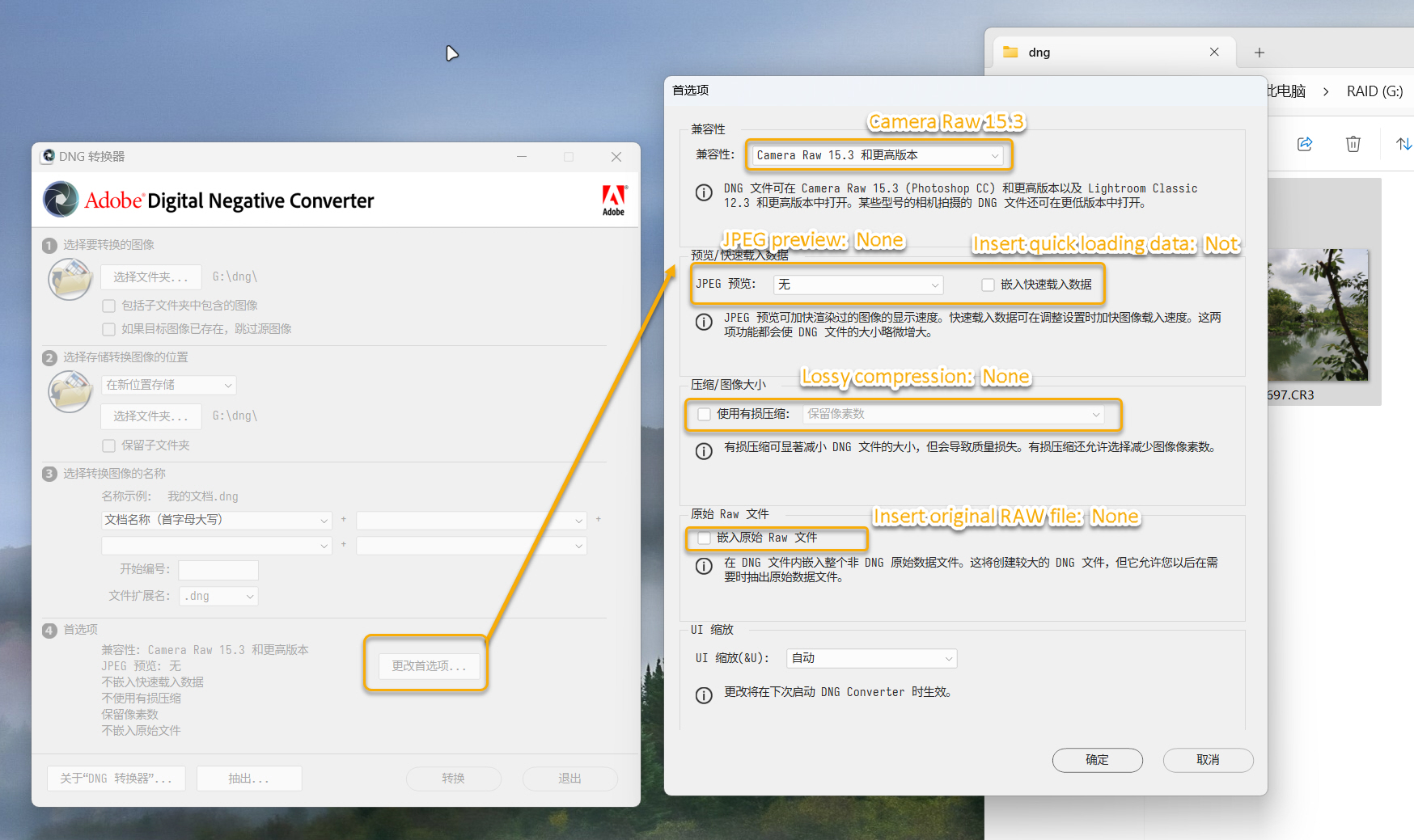
Task: Click the 首选项 dialog title bar
Action: pyautogui.click(x=965, y=90)
